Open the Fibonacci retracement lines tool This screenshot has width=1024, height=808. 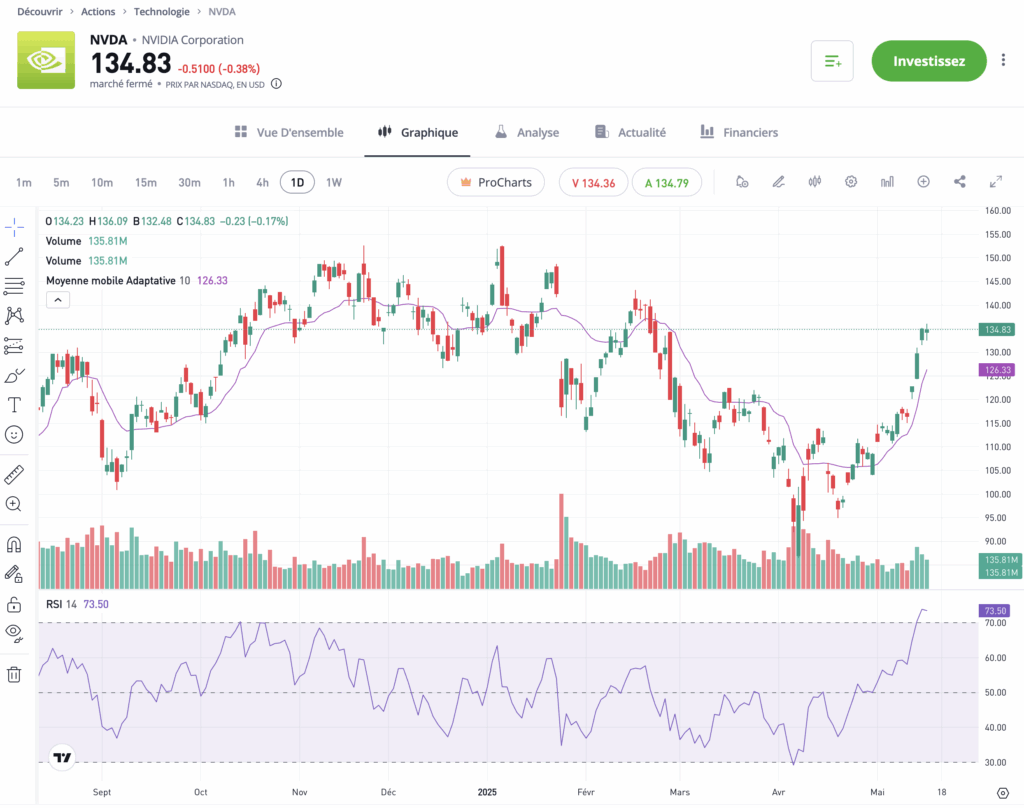pyautogui.click(x=14, y=286)
